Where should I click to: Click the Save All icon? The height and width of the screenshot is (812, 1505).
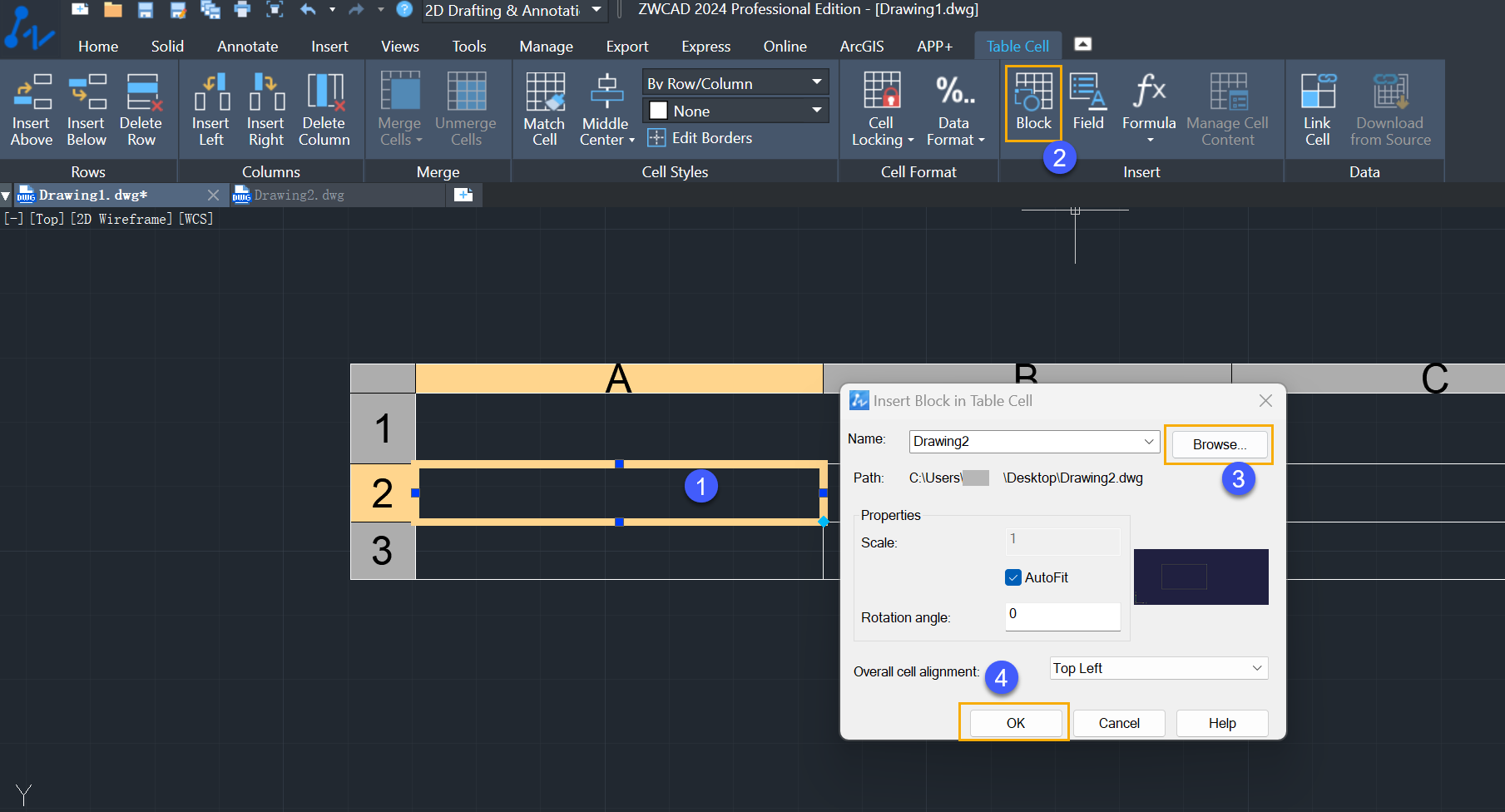click(x=210, y=9)
